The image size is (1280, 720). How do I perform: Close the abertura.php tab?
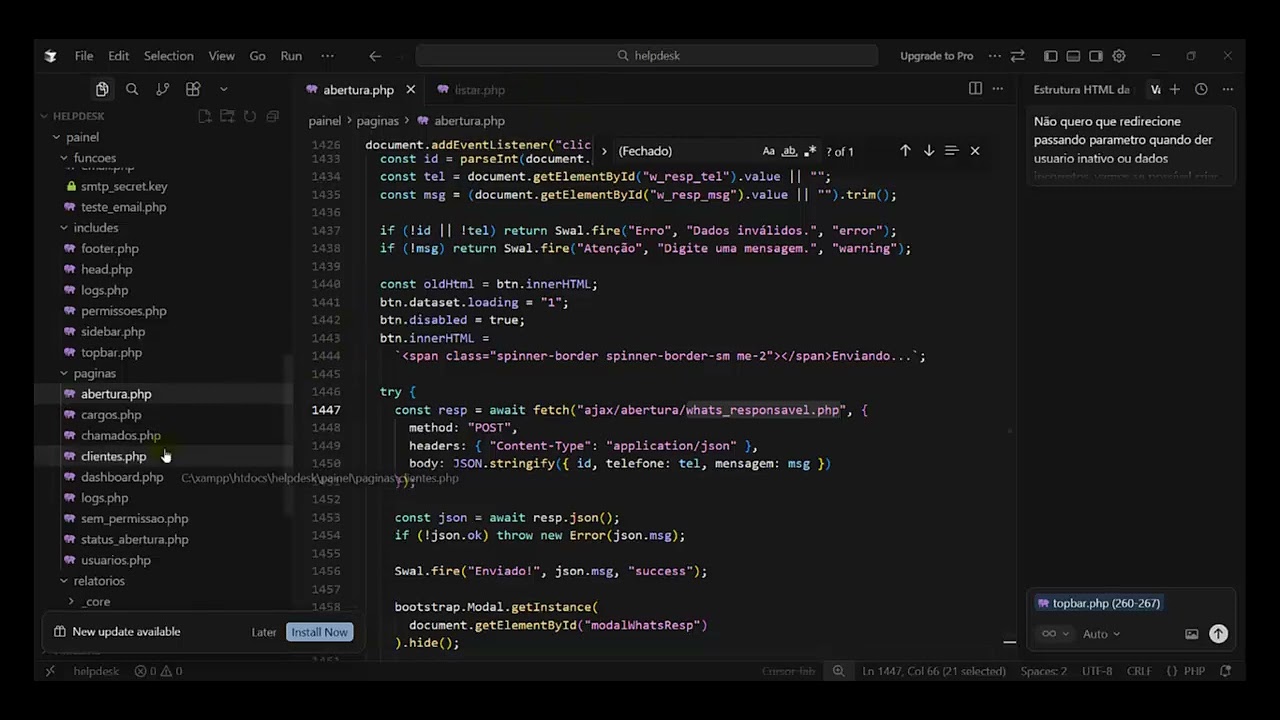[x=410, y=90]
